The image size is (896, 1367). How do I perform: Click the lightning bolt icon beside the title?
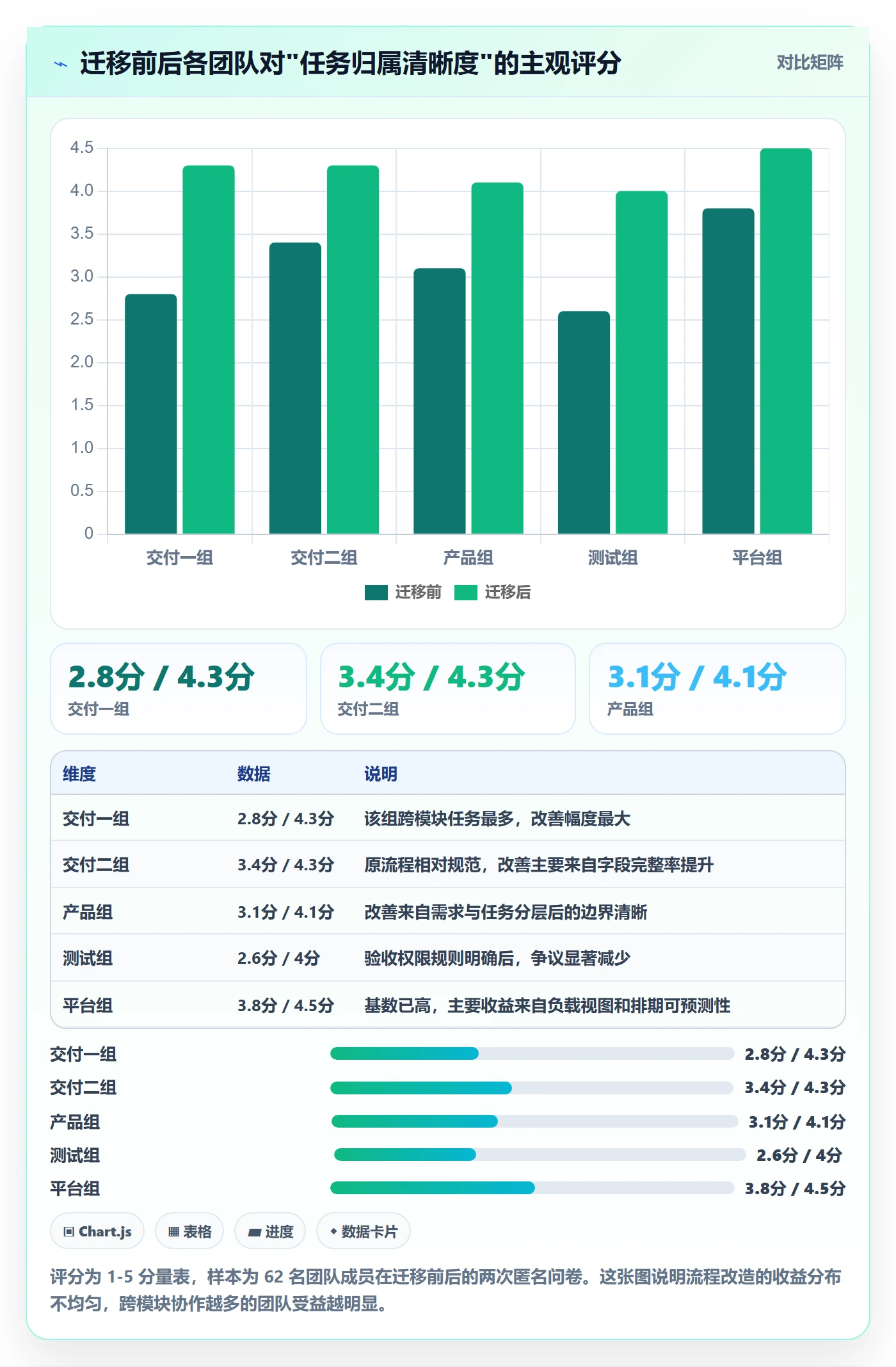[x=61, y=64]
